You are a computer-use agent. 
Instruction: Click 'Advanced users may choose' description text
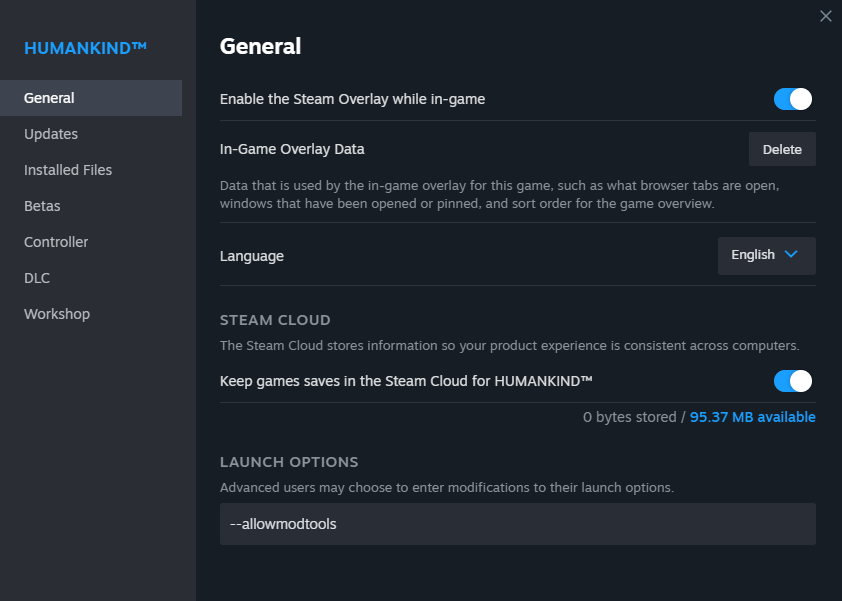click(447, 488)
